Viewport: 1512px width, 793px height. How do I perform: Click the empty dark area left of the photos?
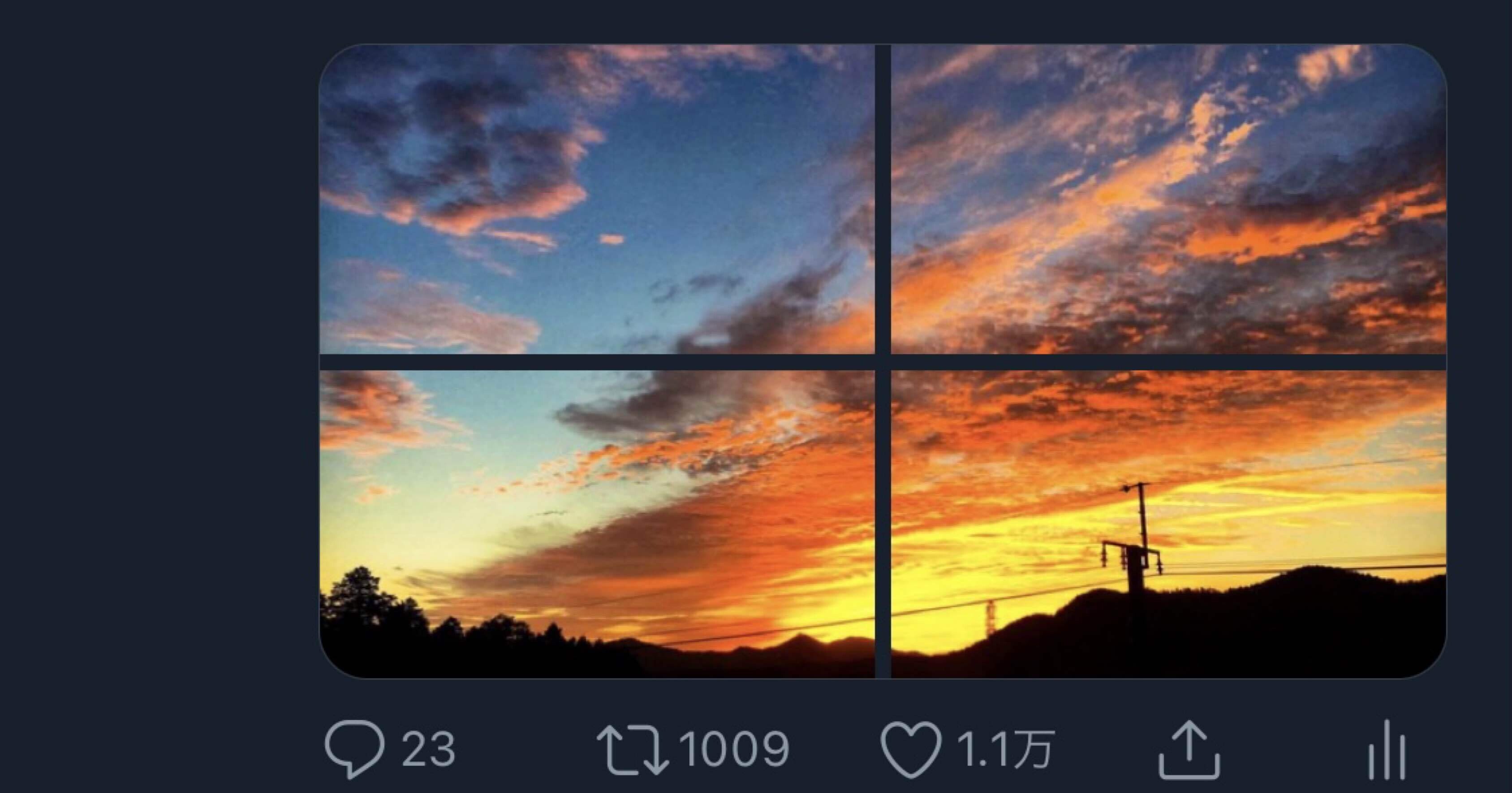pos(159,352)
